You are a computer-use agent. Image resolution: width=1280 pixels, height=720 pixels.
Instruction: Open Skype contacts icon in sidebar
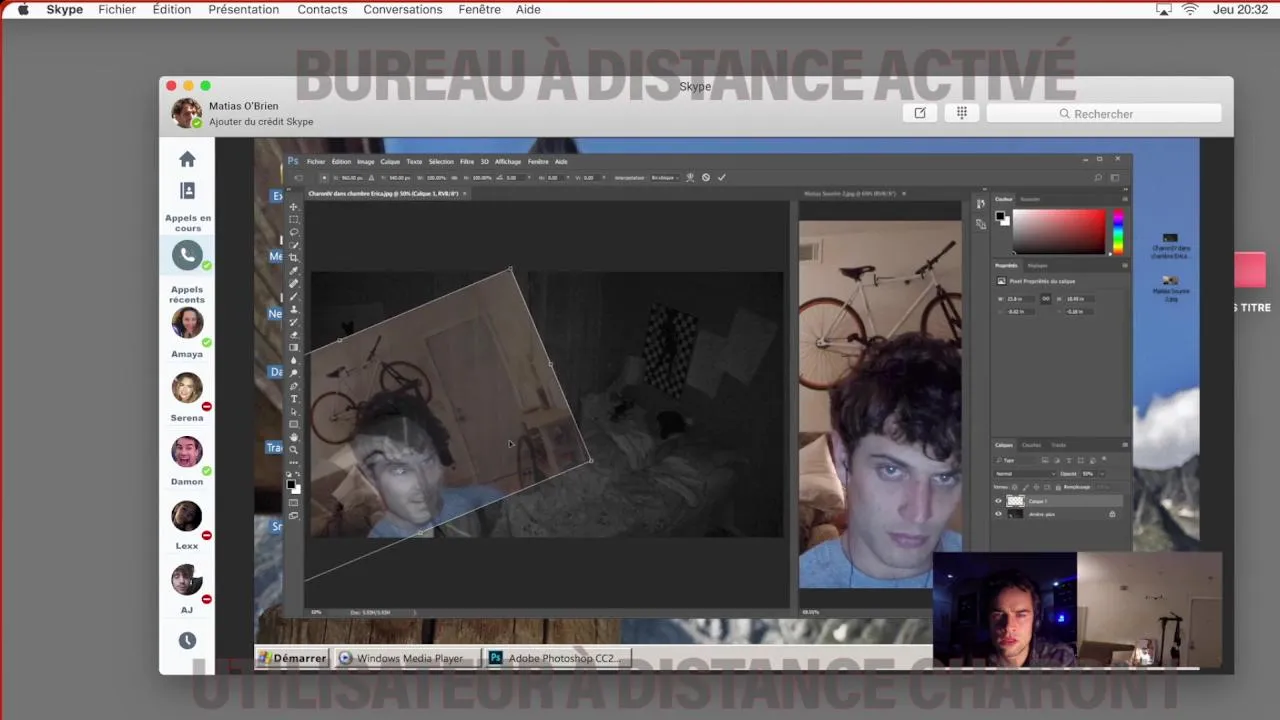[x=187, y=190]
